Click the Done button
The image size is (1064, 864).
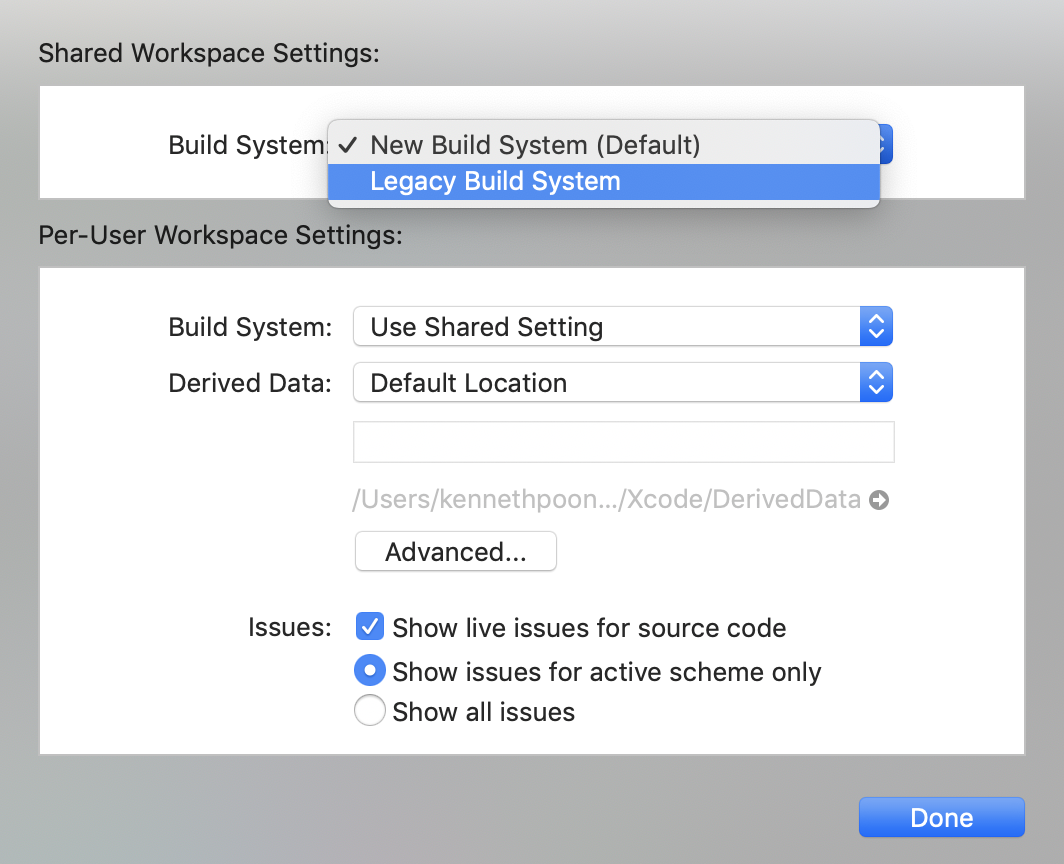[941, 817]
